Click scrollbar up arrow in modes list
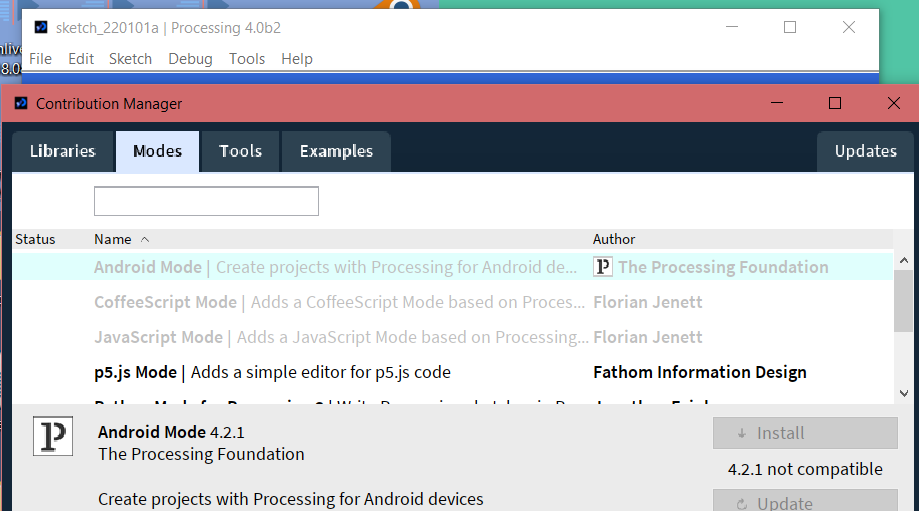This screenshot has width=919, height=511. coord(904,260)
